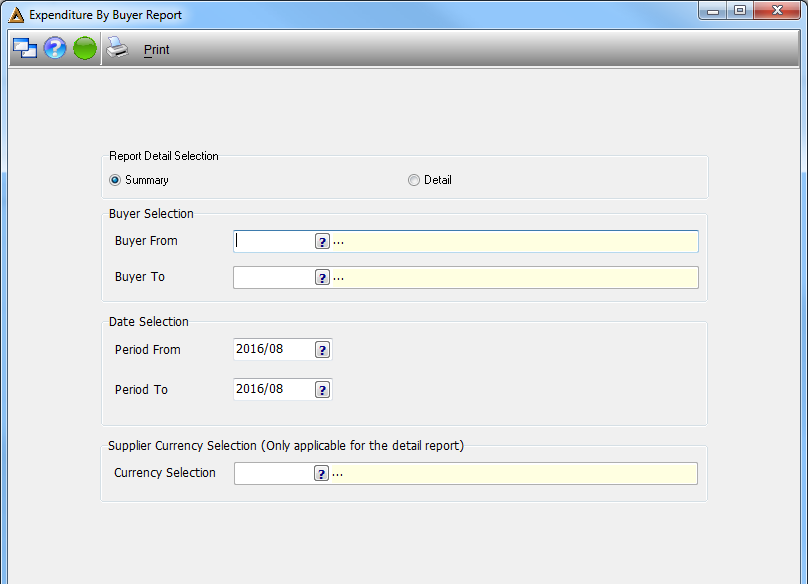This screenshot has height=584, width=808.
Task: Minimize the Expenditure By Buyer Report window
Action: (713, 10)
